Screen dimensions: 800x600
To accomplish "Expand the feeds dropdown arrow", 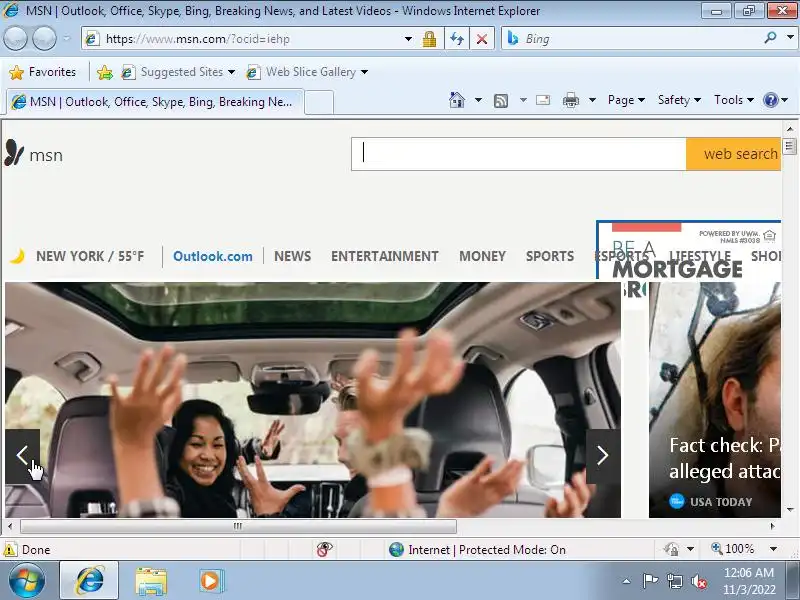I will 523,100.
